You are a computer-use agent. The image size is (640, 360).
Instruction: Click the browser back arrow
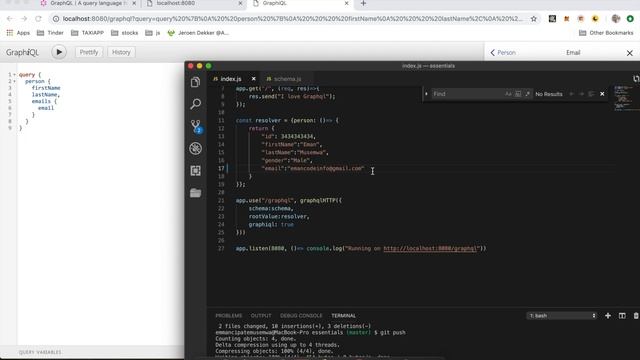(x=10, y=19)
